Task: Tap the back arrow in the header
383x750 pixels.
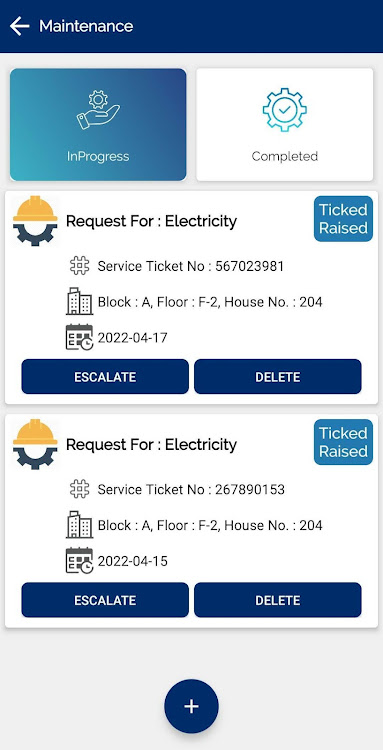Action: click(20, 26)
